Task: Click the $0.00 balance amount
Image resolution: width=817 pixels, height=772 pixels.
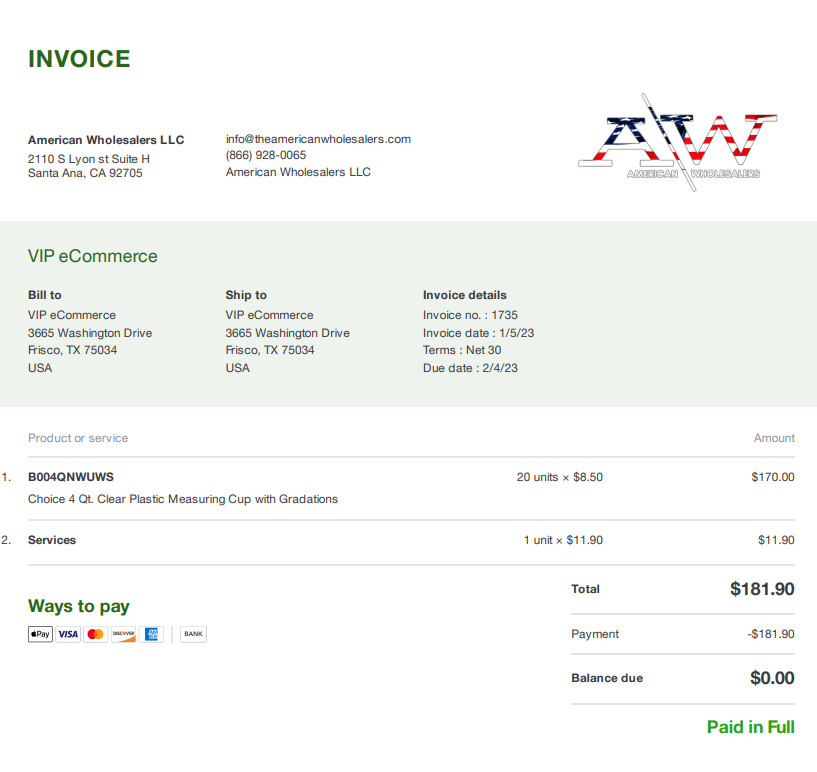Action: pyautogui.click(x=772, y=678)
